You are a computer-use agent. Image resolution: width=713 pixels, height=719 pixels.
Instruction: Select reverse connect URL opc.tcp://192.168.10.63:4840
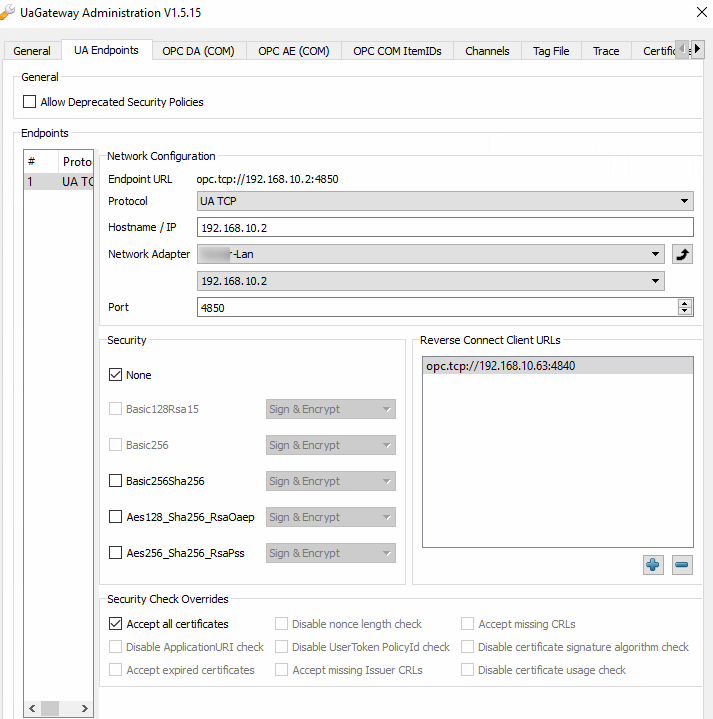pyautogui.click(x=558, y=365)
